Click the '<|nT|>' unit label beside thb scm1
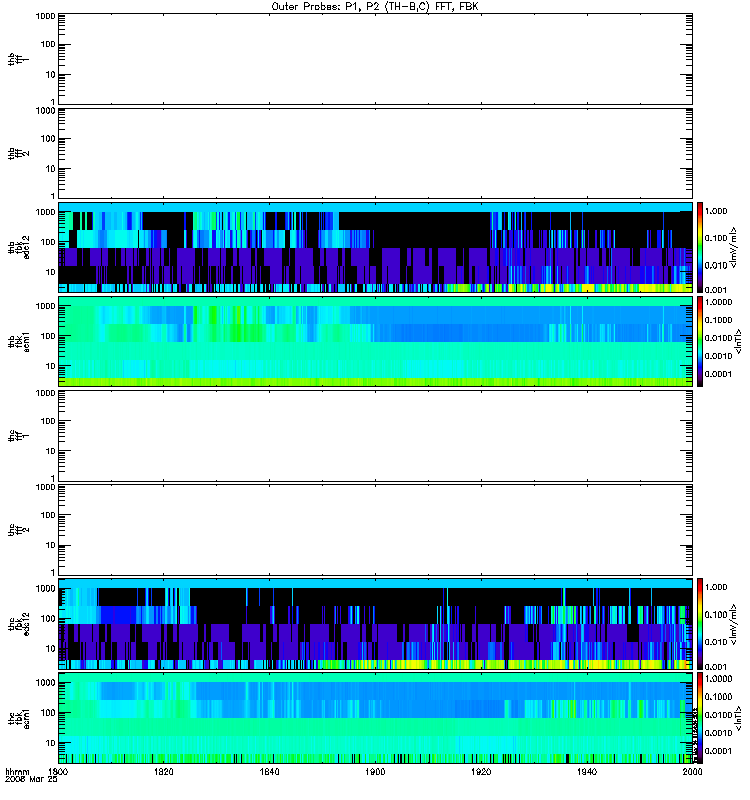This screenshot has height=800, width=750. [737, 341]
